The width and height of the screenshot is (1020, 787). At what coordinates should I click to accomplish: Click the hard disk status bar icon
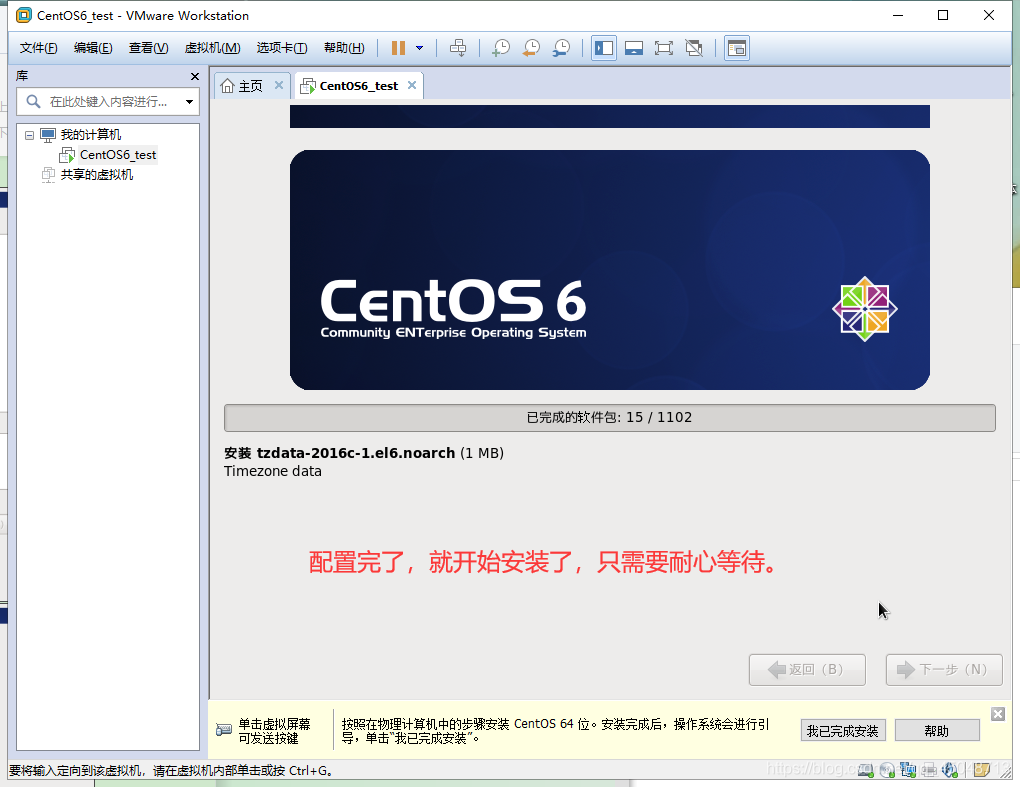(x=866, y=771)
